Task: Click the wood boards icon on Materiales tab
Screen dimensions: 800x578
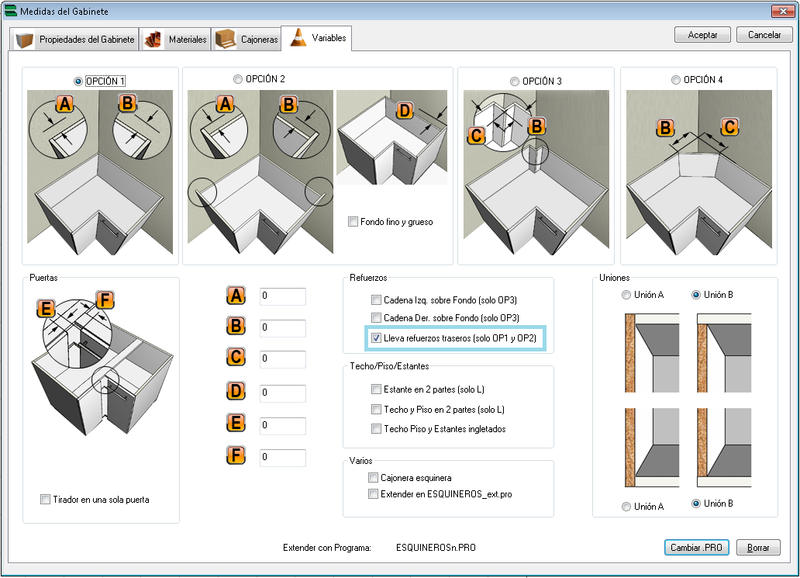Action: [153, 39]
